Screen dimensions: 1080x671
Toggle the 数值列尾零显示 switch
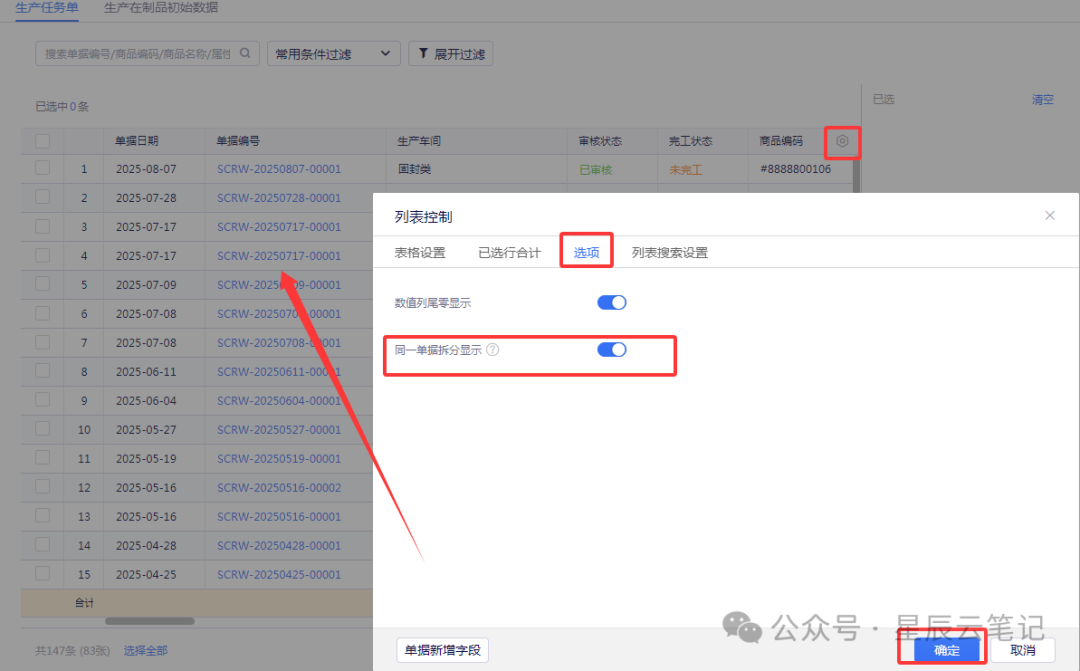pyautogui.click(x=612, y=302)
